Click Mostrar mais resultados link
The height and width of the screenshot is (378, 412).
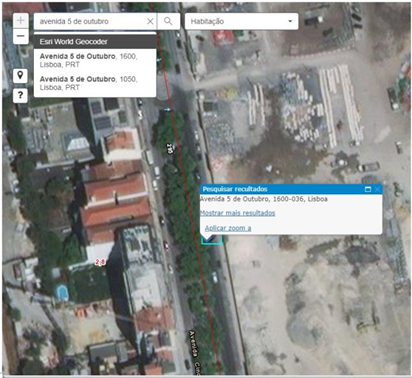click(x=237, y=213)
